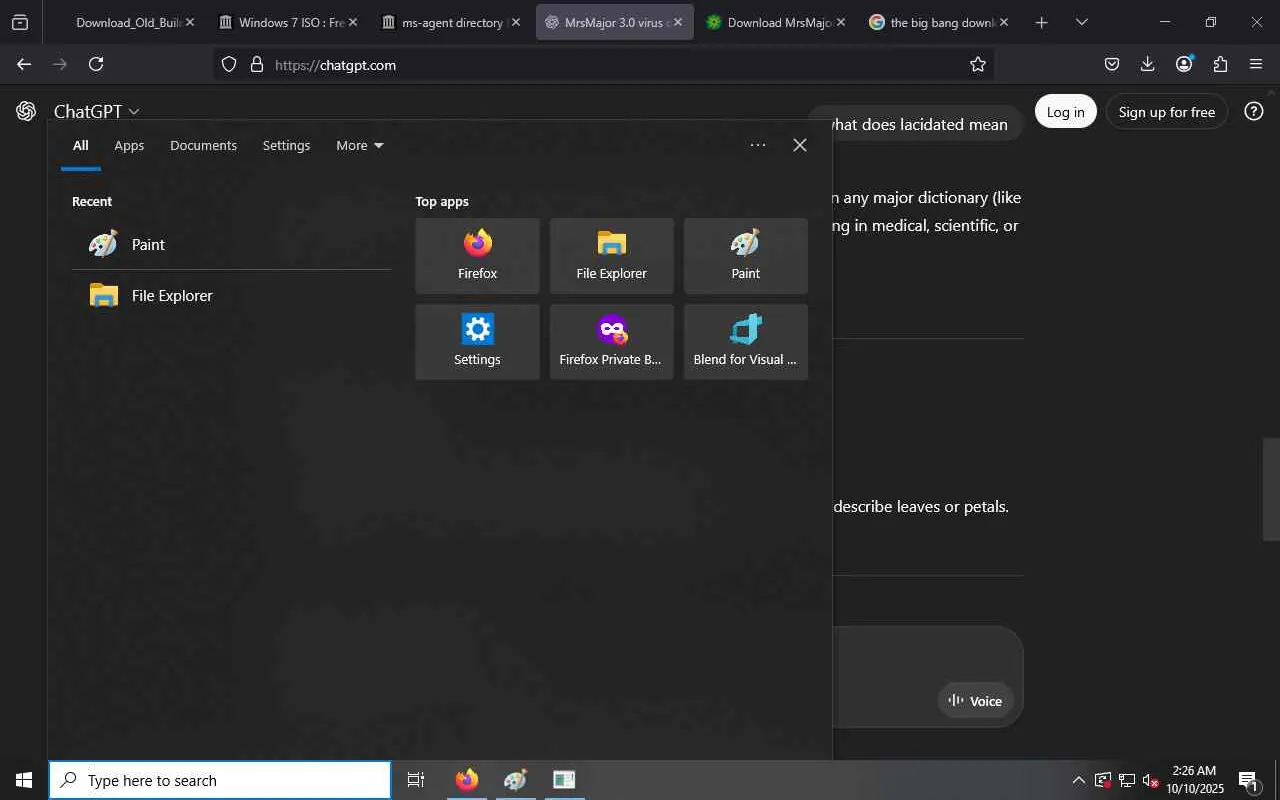
Task: Show hidden system tray icons
Action: [x=1078, y=781]
